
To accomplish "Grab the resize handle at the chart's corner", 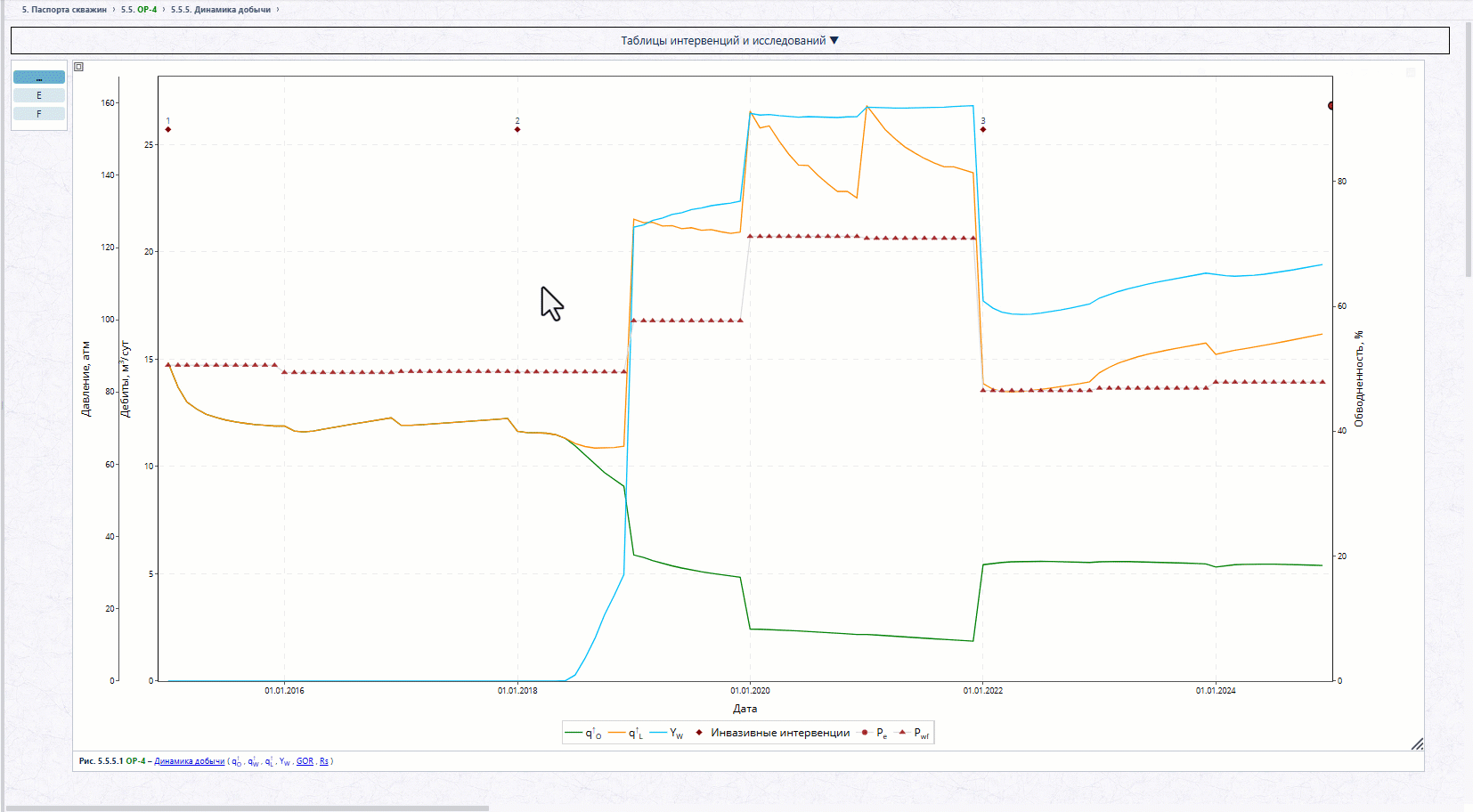I will [1417, 744].
